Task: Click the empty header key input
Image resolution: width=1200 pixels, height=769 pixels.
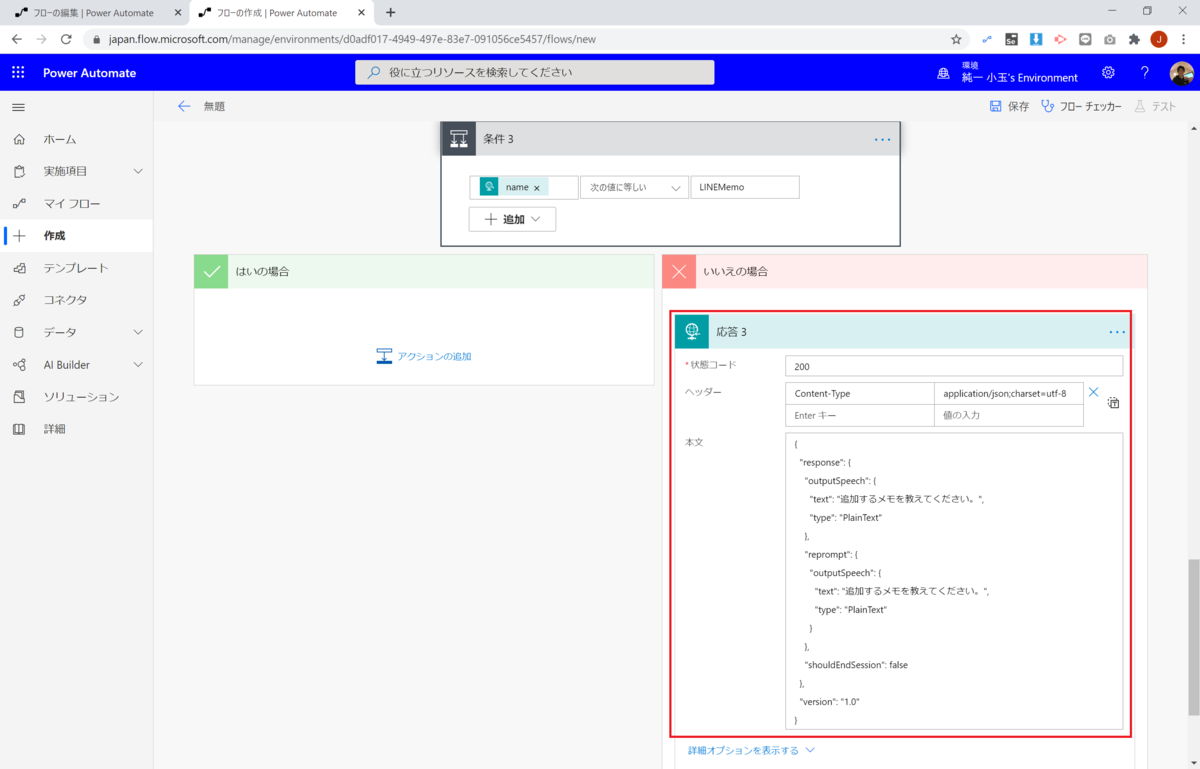Action: [859, 415]
